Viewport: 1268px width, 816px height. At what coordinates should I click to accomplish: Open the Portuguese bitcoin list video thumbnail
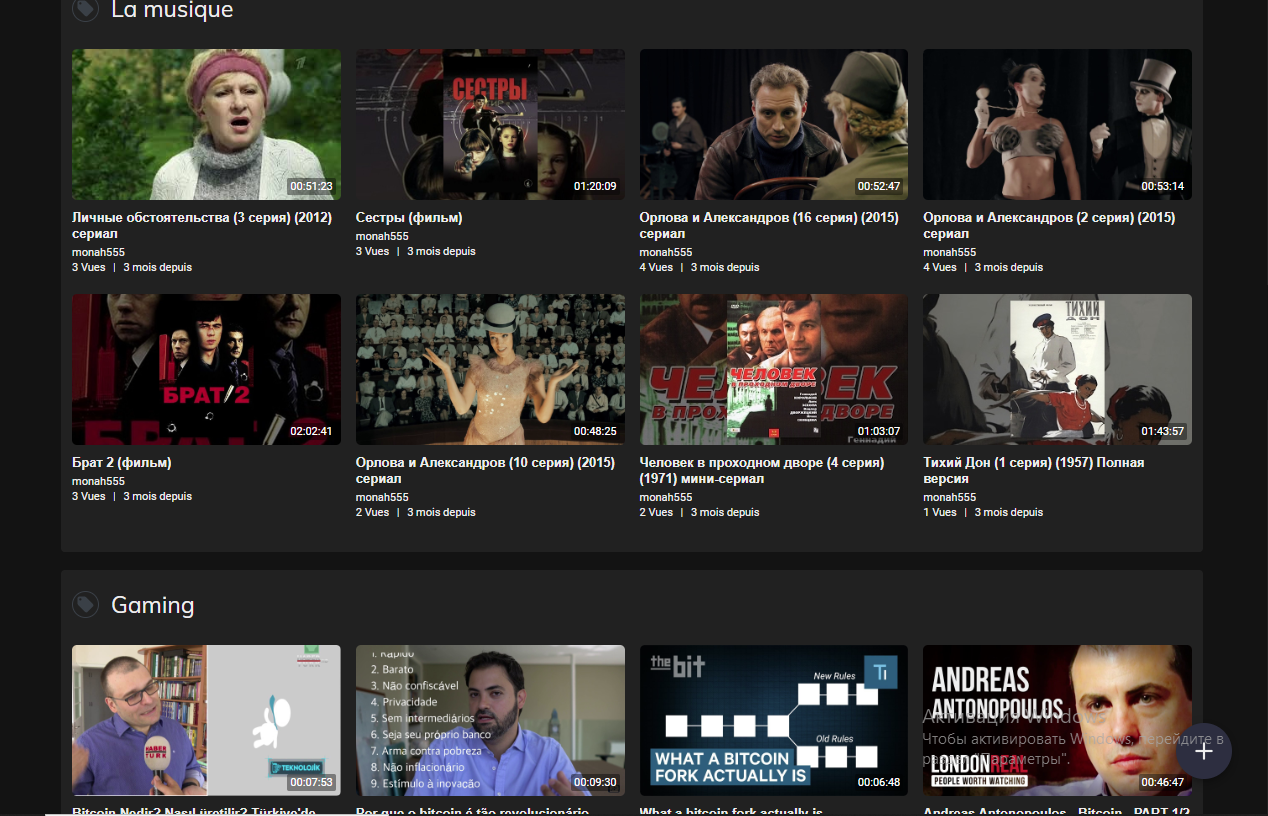click(490, 720)
